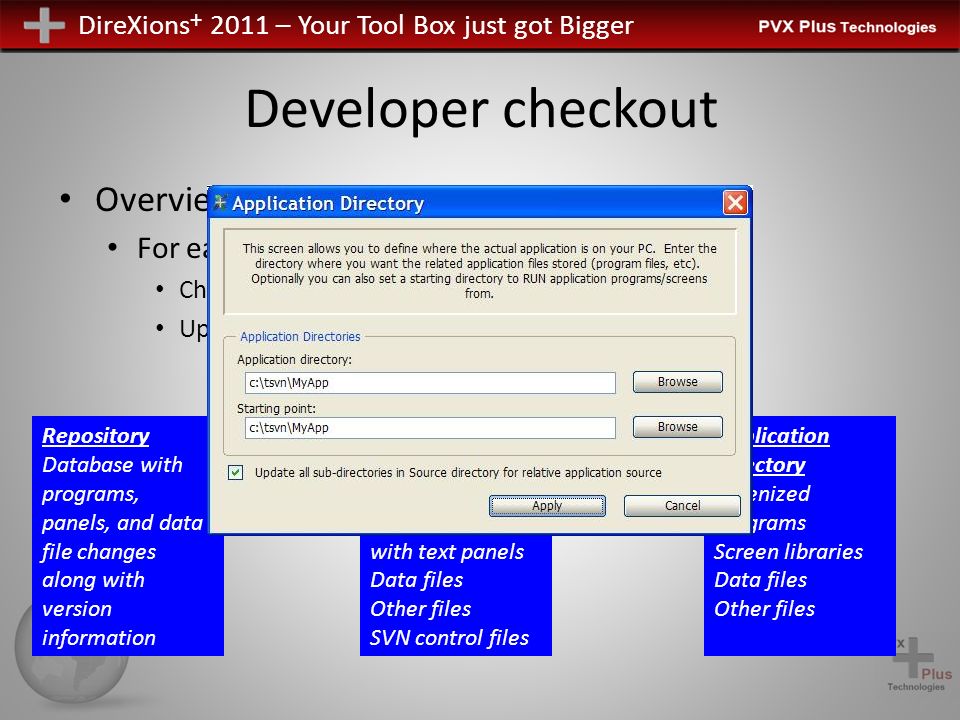This screenshot has width=960, height=720.
Task: Click 'file changes' text in Repository box
Action: 99,552
